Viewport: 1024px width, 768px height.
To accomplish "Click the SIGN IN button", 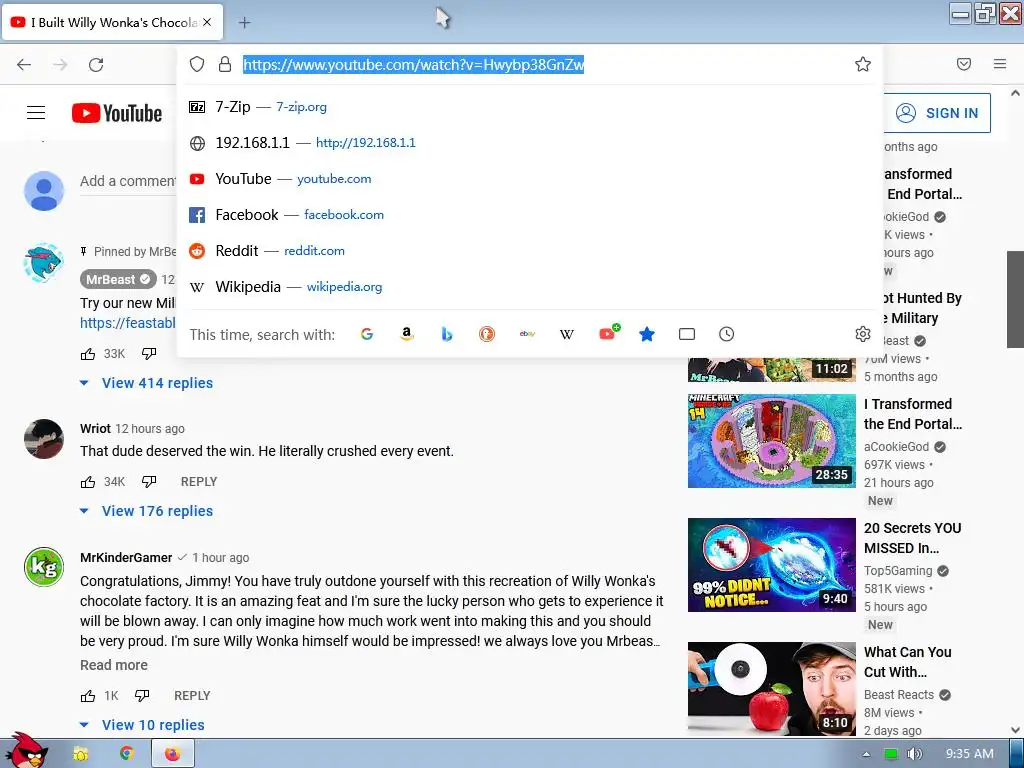I will [937, 113].
